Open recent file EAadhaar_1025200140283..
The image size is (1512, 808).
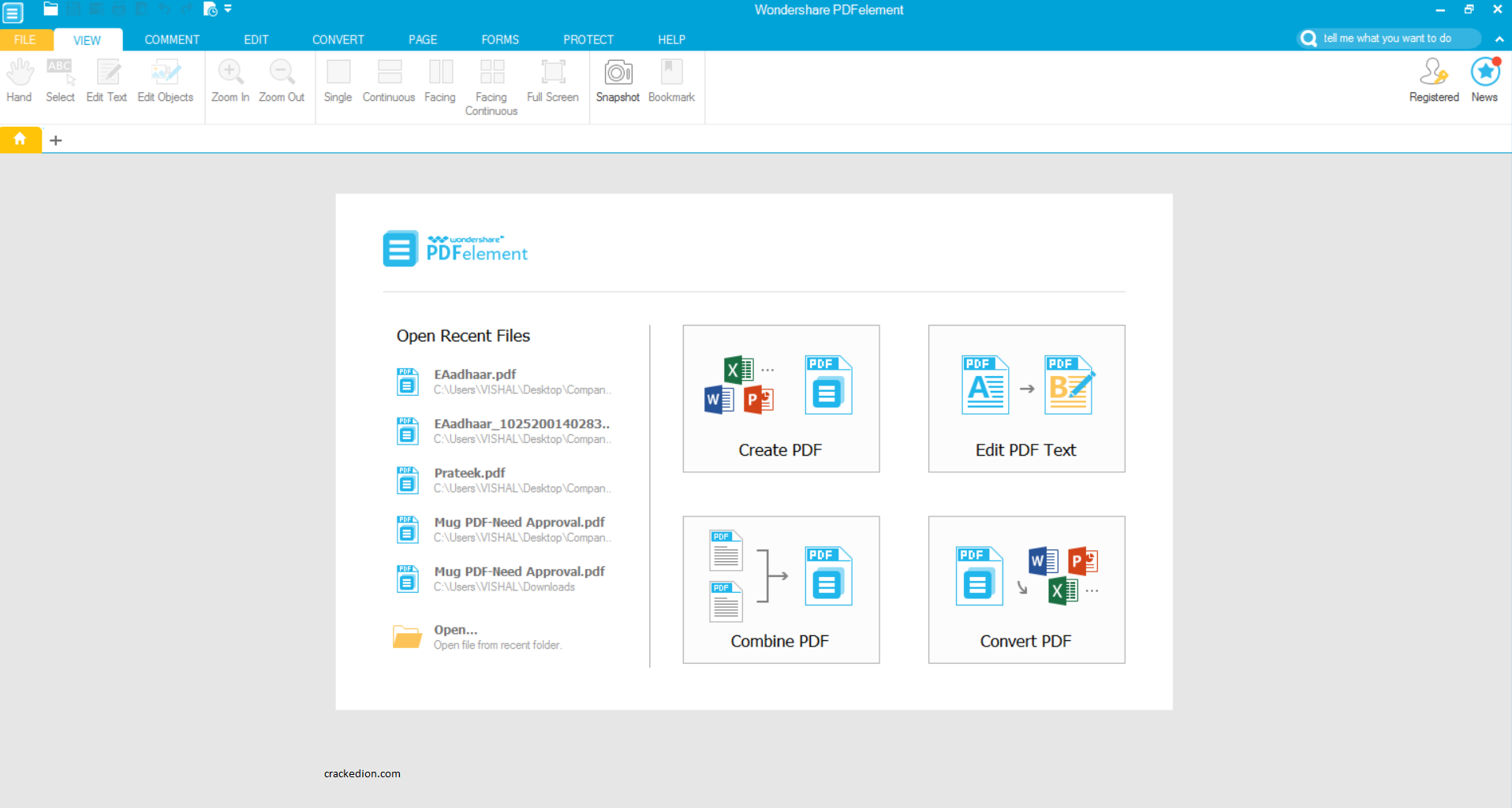pos(505,430)
